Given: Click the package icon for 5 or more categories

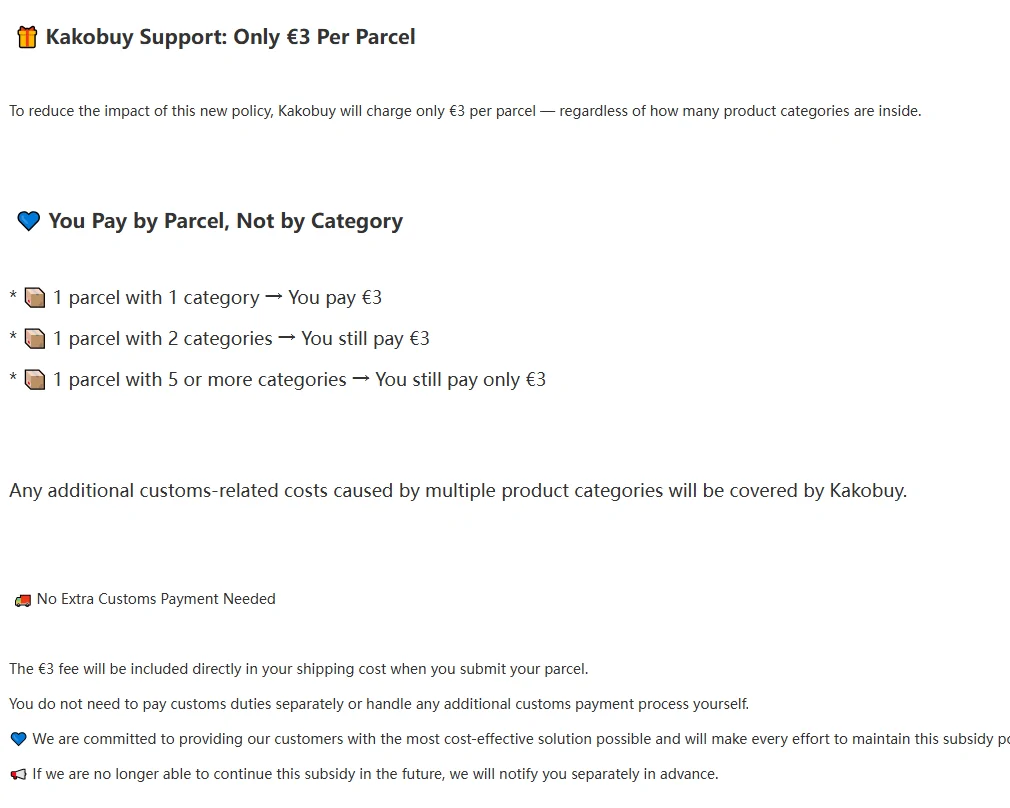Looking at the screenshot, I should tap(35, 380).
